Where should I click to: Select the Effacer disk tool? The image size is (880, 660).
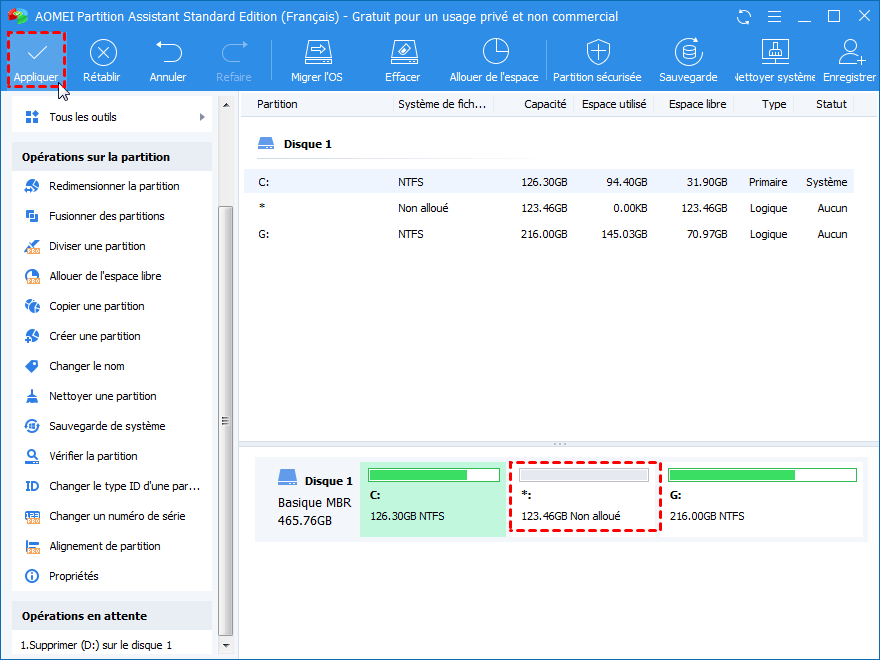point(402,59)
